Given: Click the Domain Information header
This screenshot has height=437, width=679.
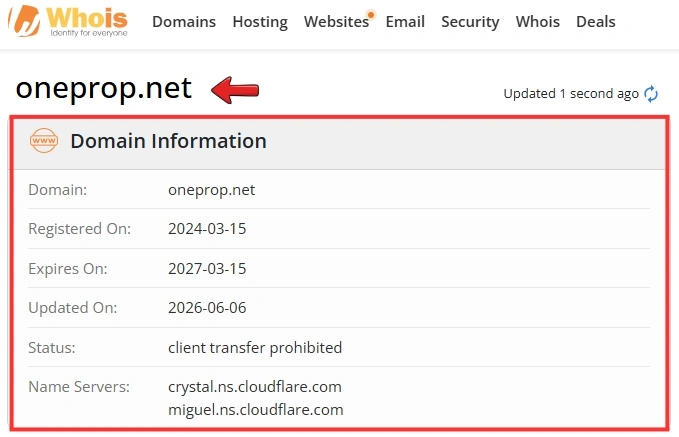Looking at the screenshot, I should tap(168, 141).
